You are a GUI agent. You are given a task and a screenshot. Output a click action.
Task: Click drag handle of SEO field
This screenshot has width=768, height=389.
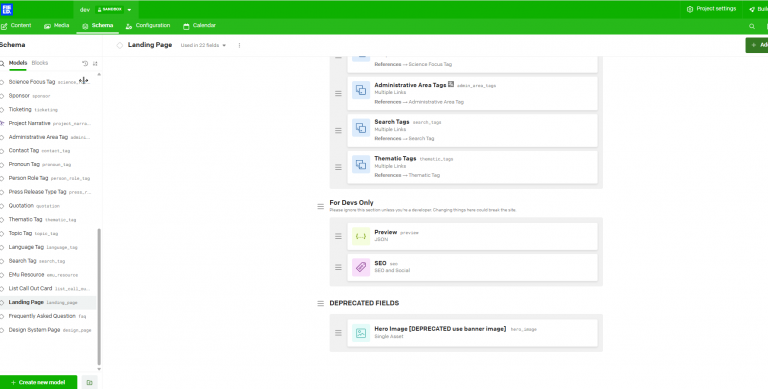pos(338,267)
